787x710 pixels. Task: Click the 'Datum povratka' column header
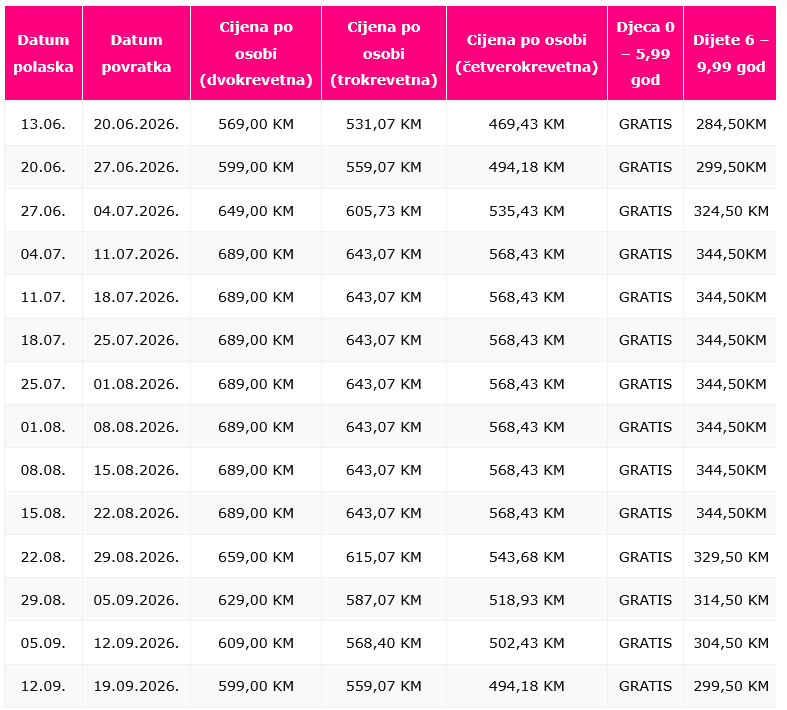136,53
